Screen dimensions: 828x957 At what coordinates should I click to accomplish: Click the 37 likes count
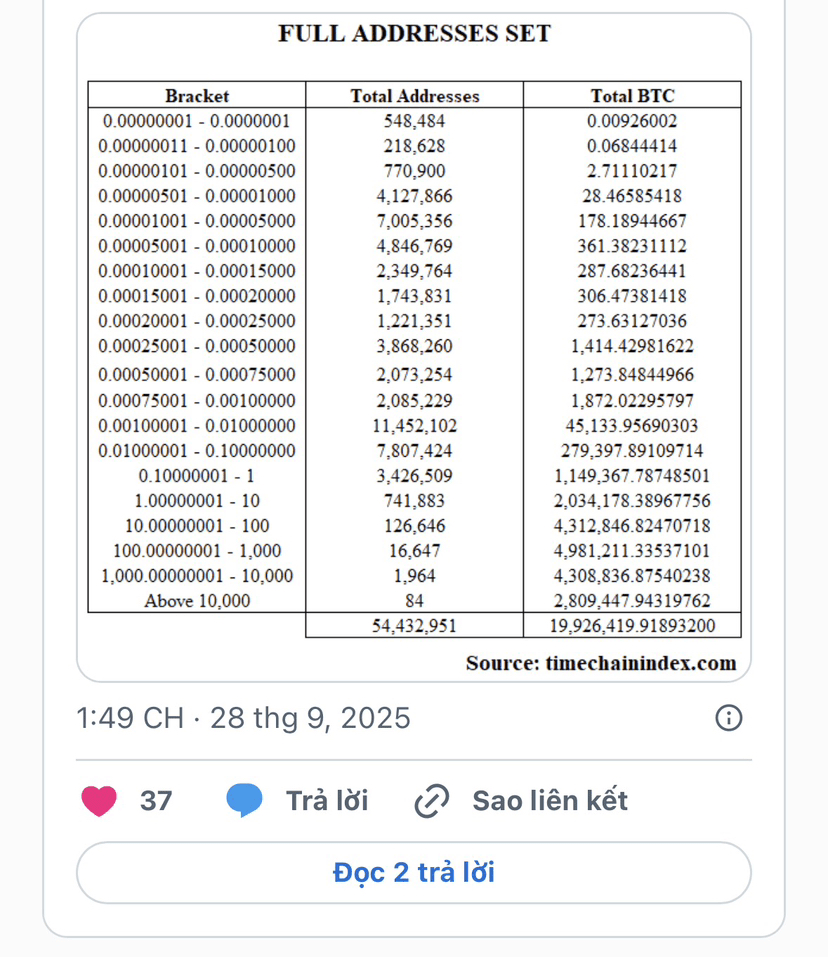tap(156, 801)
